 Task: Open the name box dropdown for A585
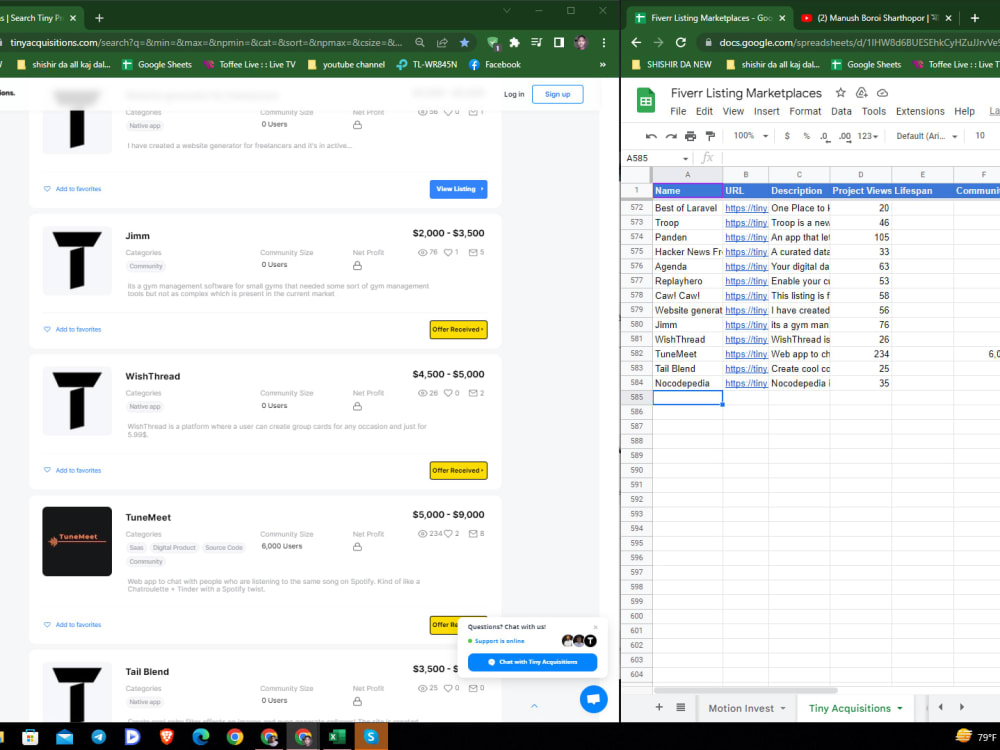click(x=686, y=158)
